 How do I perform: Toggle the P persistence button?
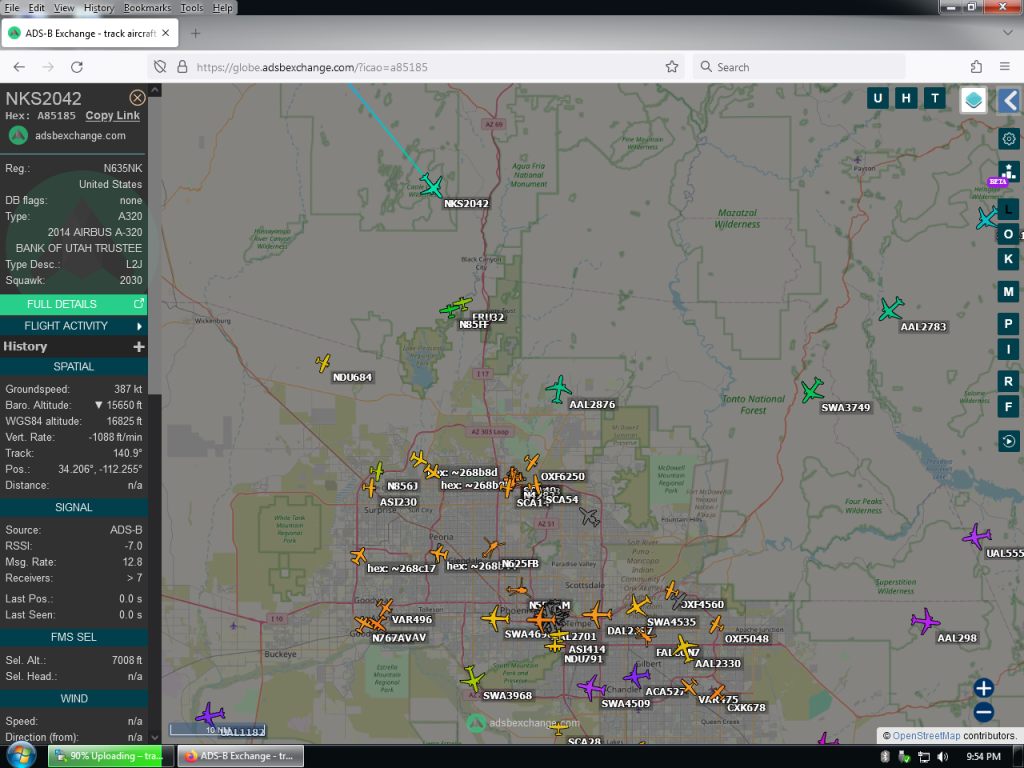(x=1008, y=324)
